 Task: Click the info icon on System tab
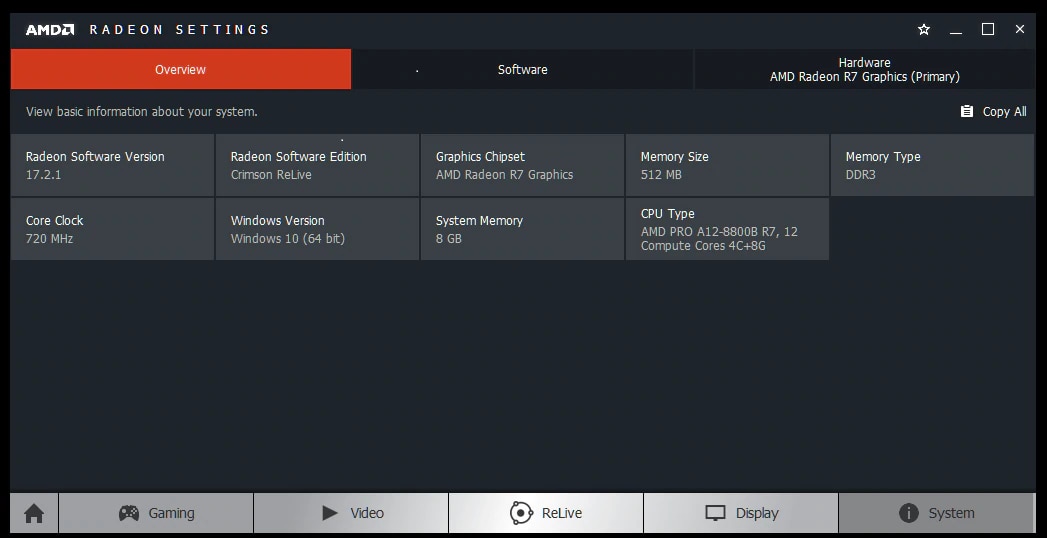click(909, 513)
